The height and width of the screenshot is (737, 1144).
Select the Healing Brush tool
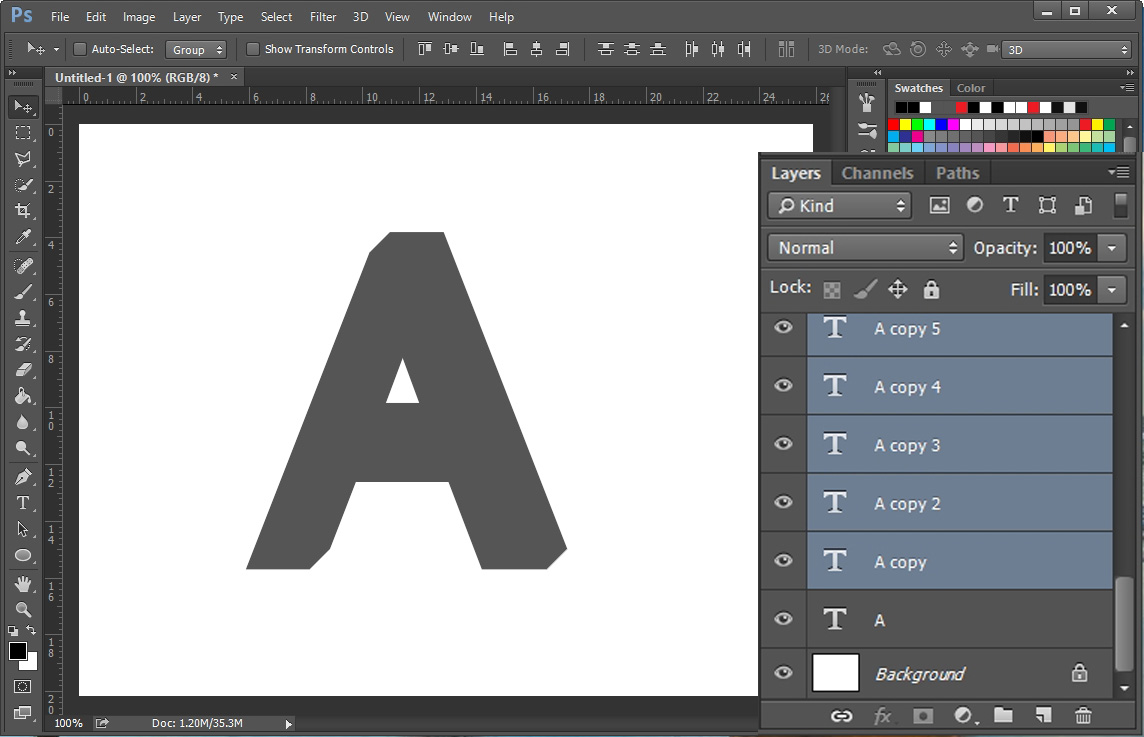click(x=23, y=266)
